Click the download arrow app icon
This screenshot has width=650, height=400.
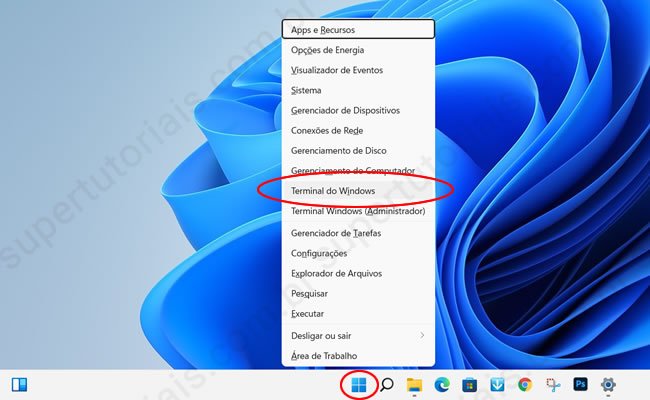pyautogui.click(x=497, y=385)
